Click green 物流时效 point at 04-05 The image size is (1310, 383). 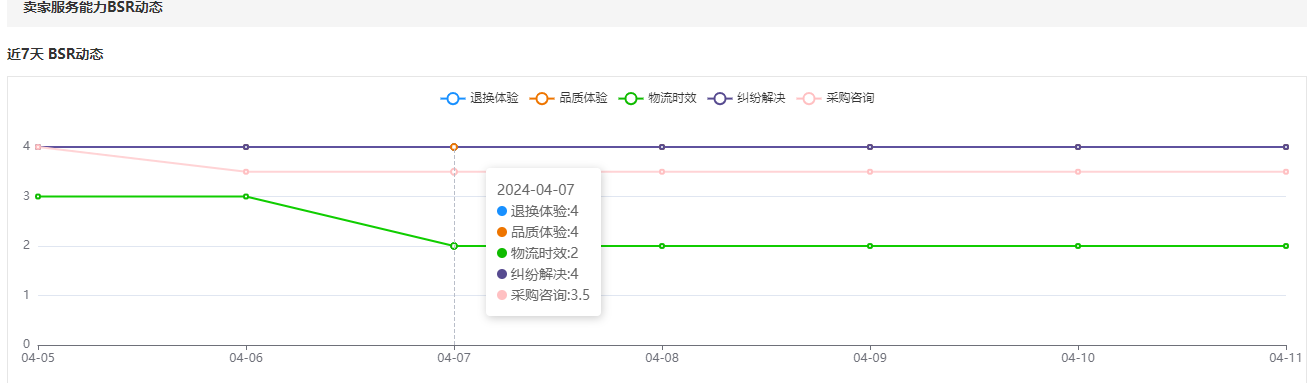(x=38, y=196)
